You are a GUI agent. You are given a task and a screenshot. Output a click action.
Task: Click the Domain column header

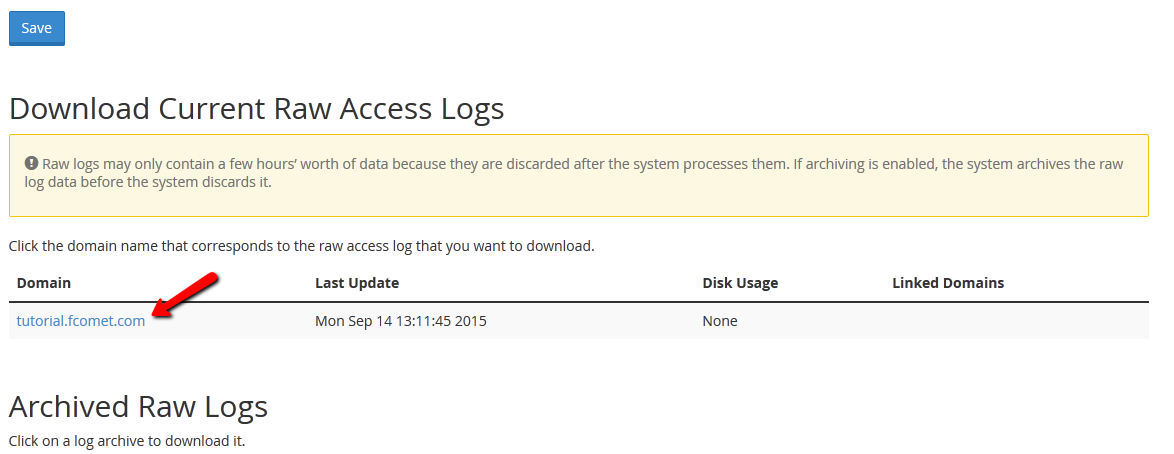pyautogui.click(x=44, y=283)
